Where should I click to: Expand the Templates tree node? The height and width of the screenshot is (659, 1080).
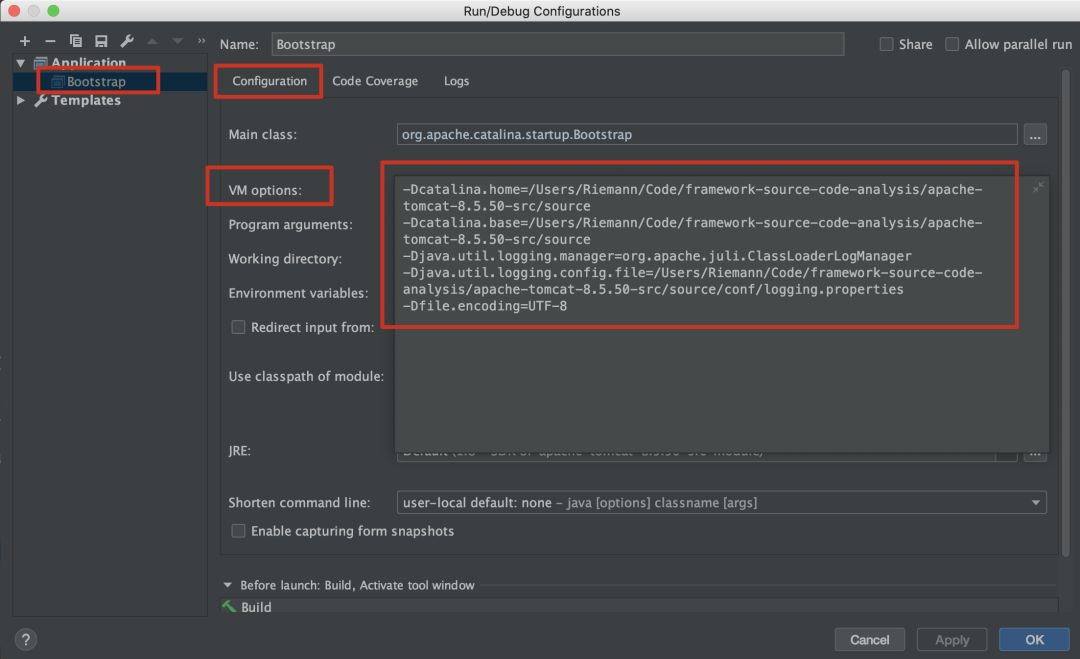click(x=21, y=100)
